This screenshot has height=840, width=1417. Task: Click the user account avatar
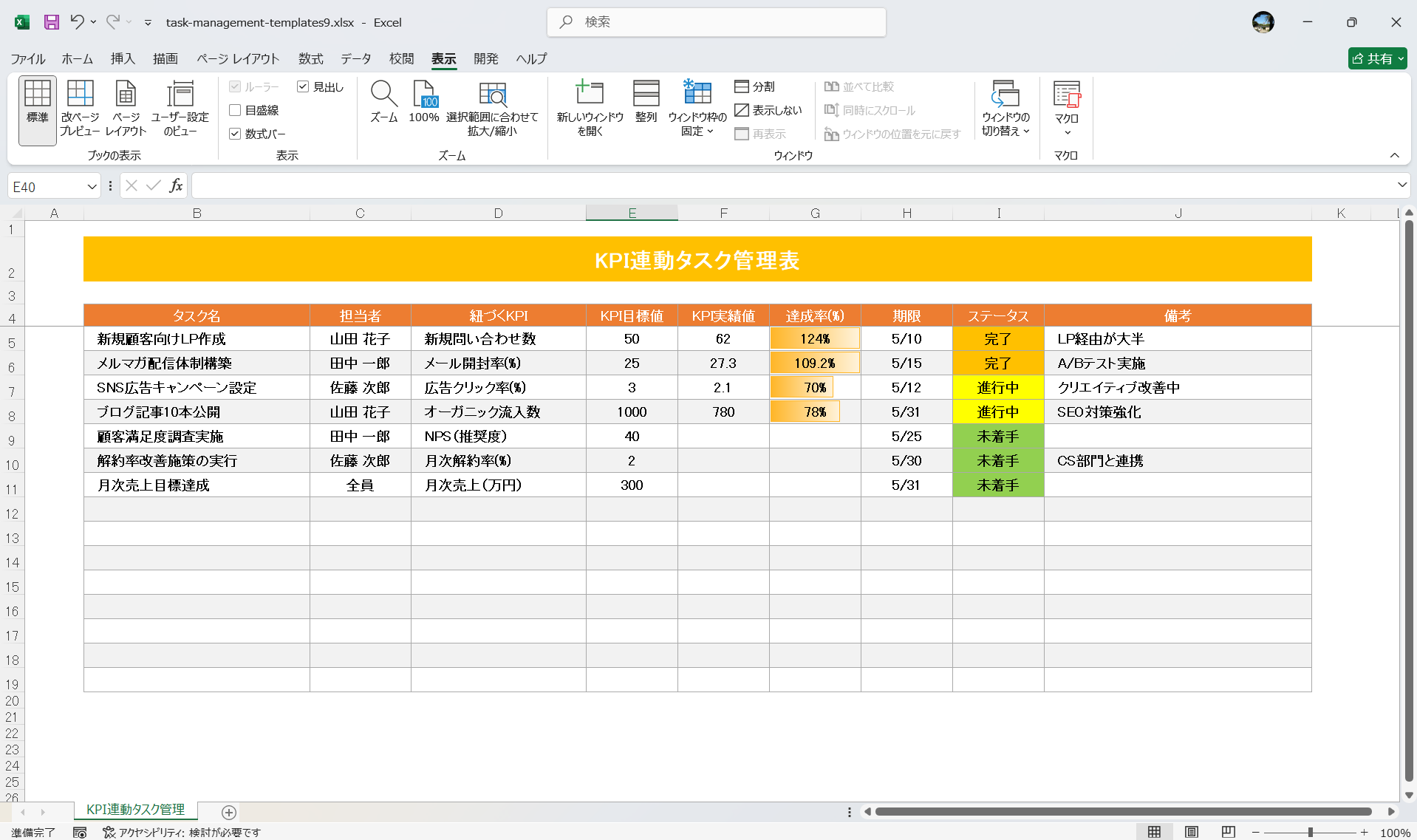(x=1263, y=22)
